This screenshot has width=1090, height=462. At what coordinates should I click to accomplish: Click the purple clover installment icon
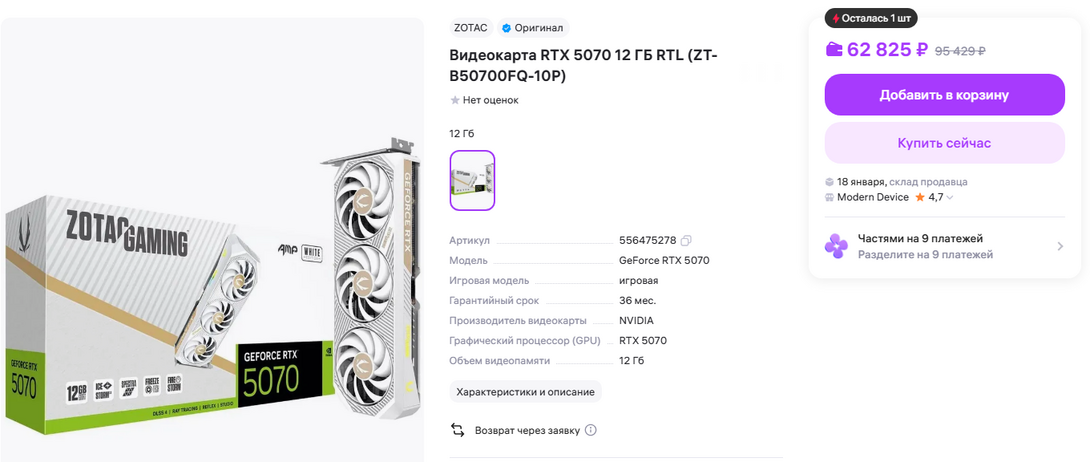point(836,246)
